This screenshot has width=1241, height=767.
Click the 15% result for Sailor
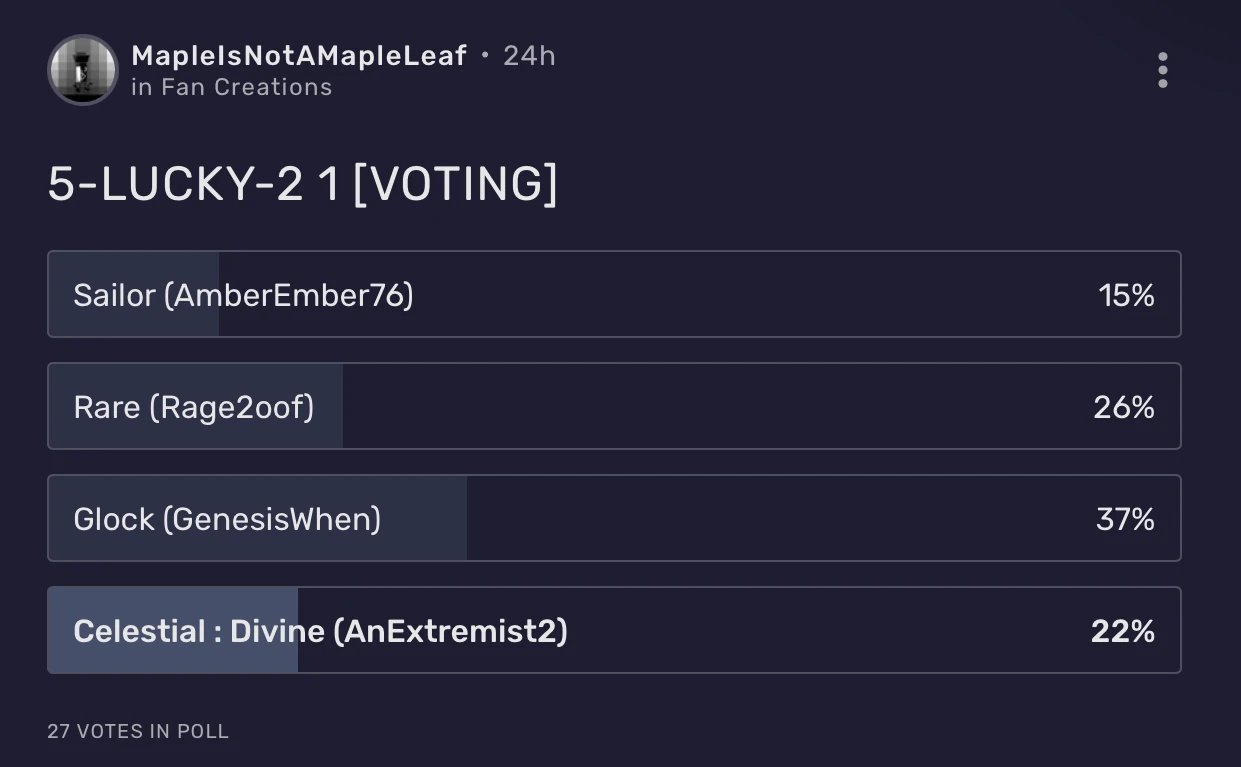[x=1126, y=295]
